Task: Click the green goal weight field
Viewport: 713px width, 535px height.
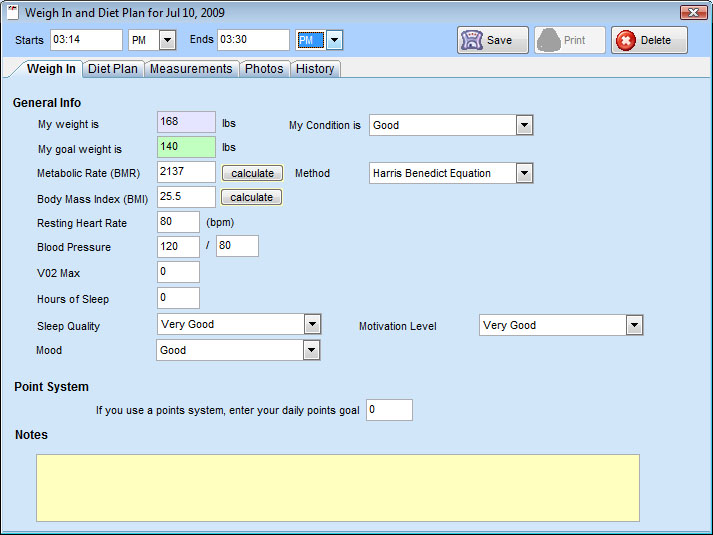Action: pos(186,148)
